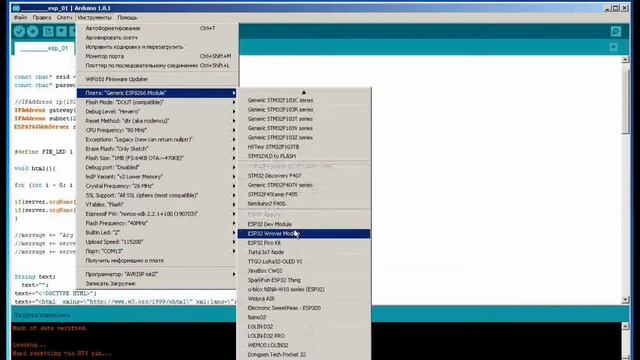Select STM32 Discovery F407 board
This screenshot has height=360, width=640.
click(x=304, y=176)
